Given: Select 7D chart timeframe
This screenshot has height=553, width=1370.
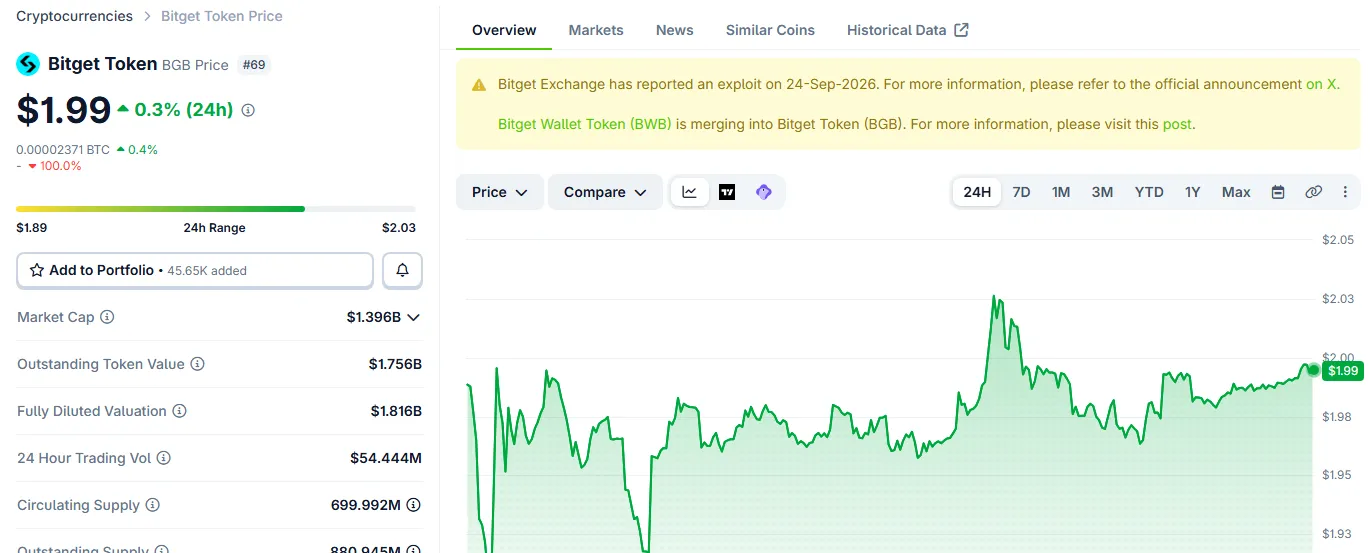Looking at the screenshot, I should (x=1021, y=192).
